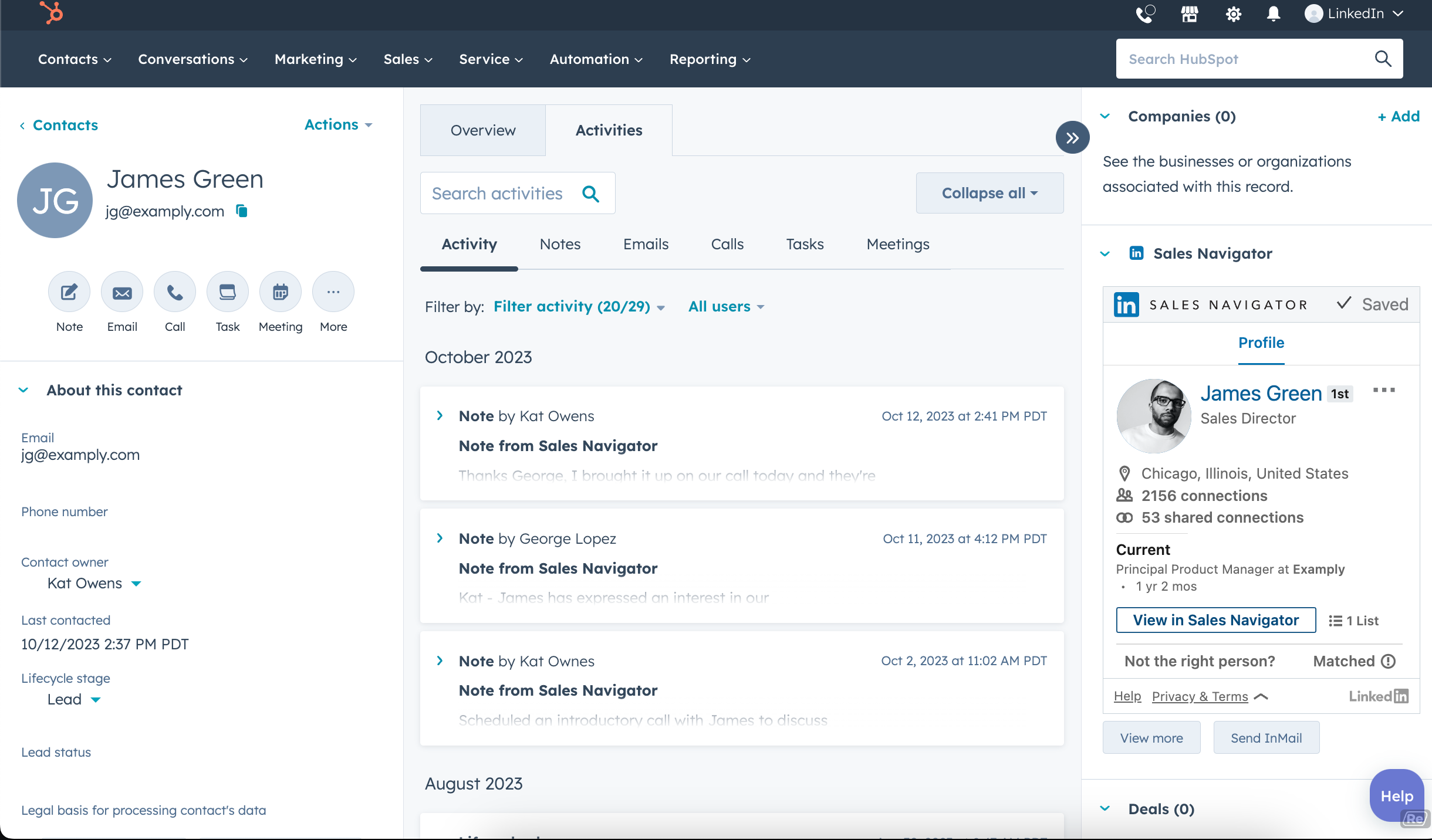Open the notifications bell

pos(1273,14)
